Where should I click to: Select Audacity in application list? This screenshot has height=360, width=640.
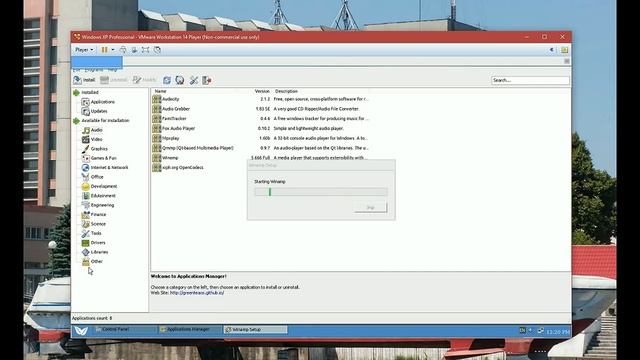coord(261,99)
